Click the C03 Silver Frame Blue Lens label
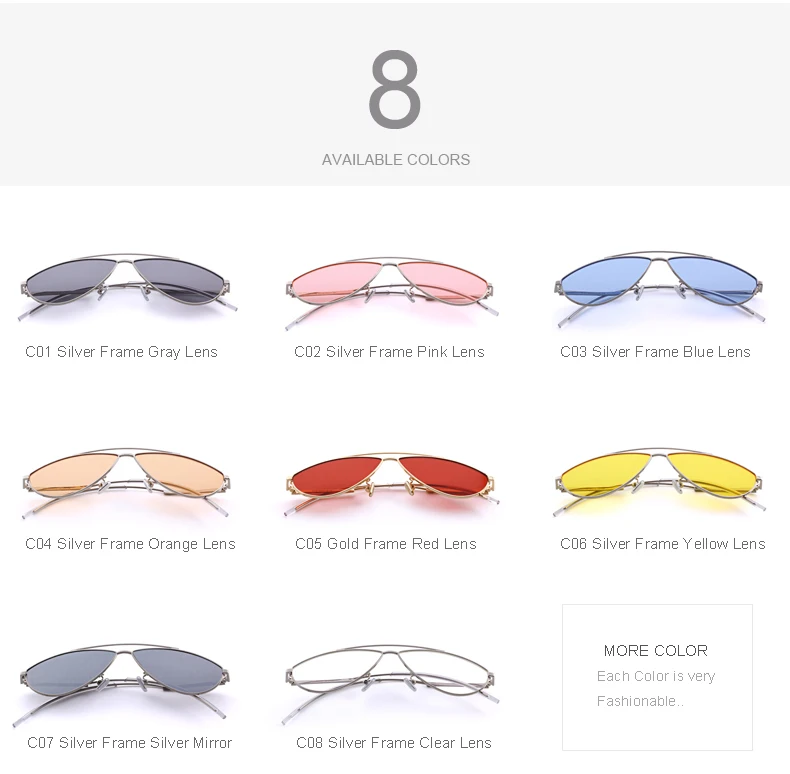Viewport: 790px width, 774px height. point(655,352)
